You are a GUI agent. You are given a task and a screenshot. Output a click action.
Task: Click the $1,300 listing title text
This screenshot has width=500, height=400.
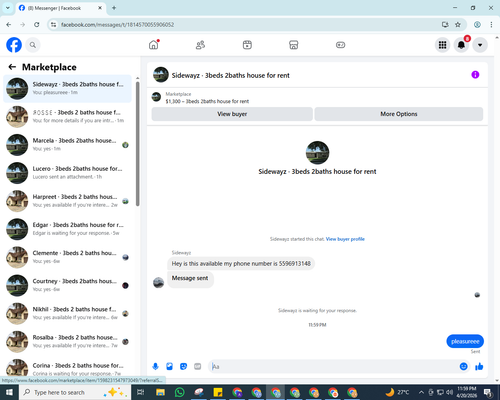pyautogui.click(x=207, y=101)
